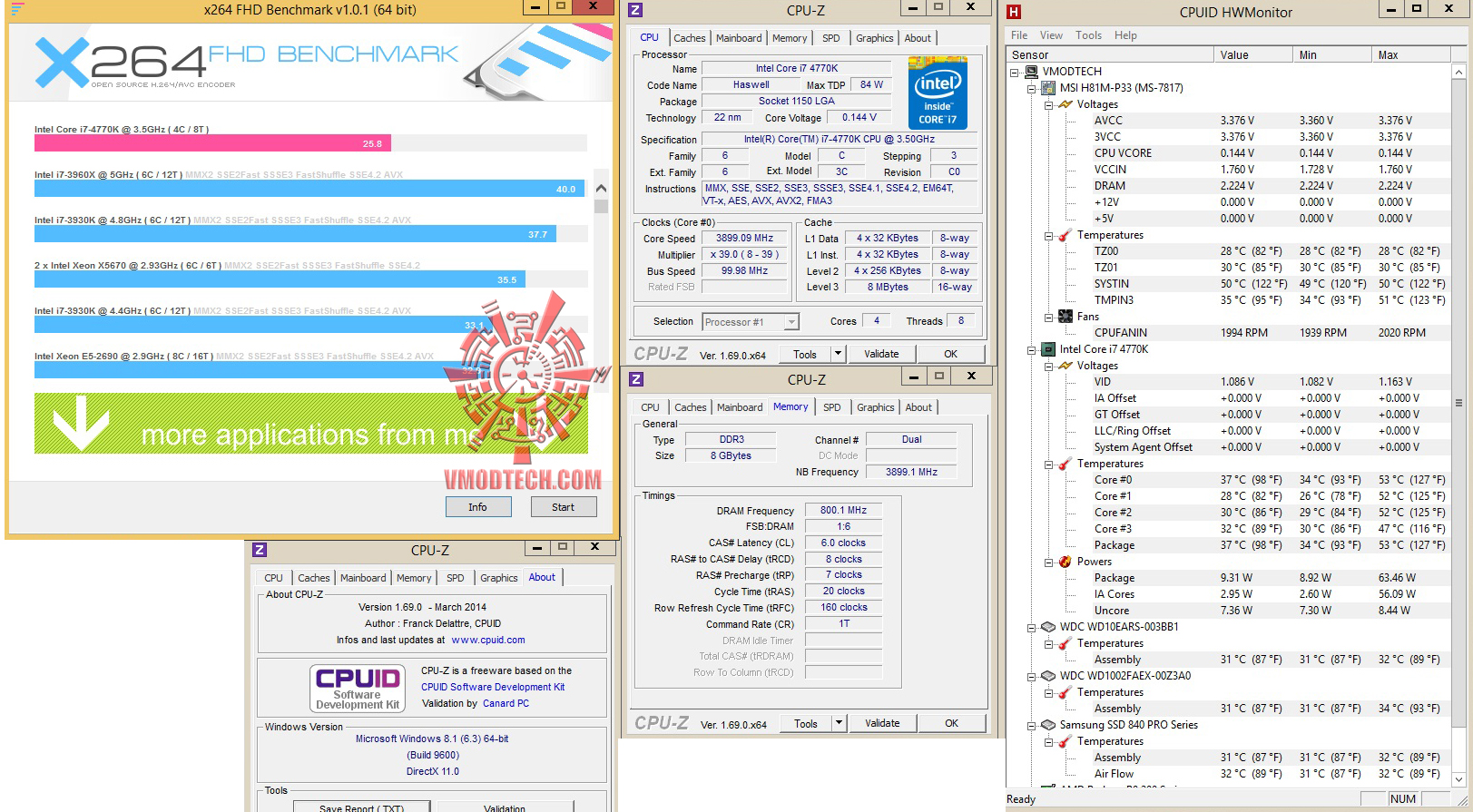
Task: Click Save Report (TXT) button in CPU-Z
Action: [361, 807]
